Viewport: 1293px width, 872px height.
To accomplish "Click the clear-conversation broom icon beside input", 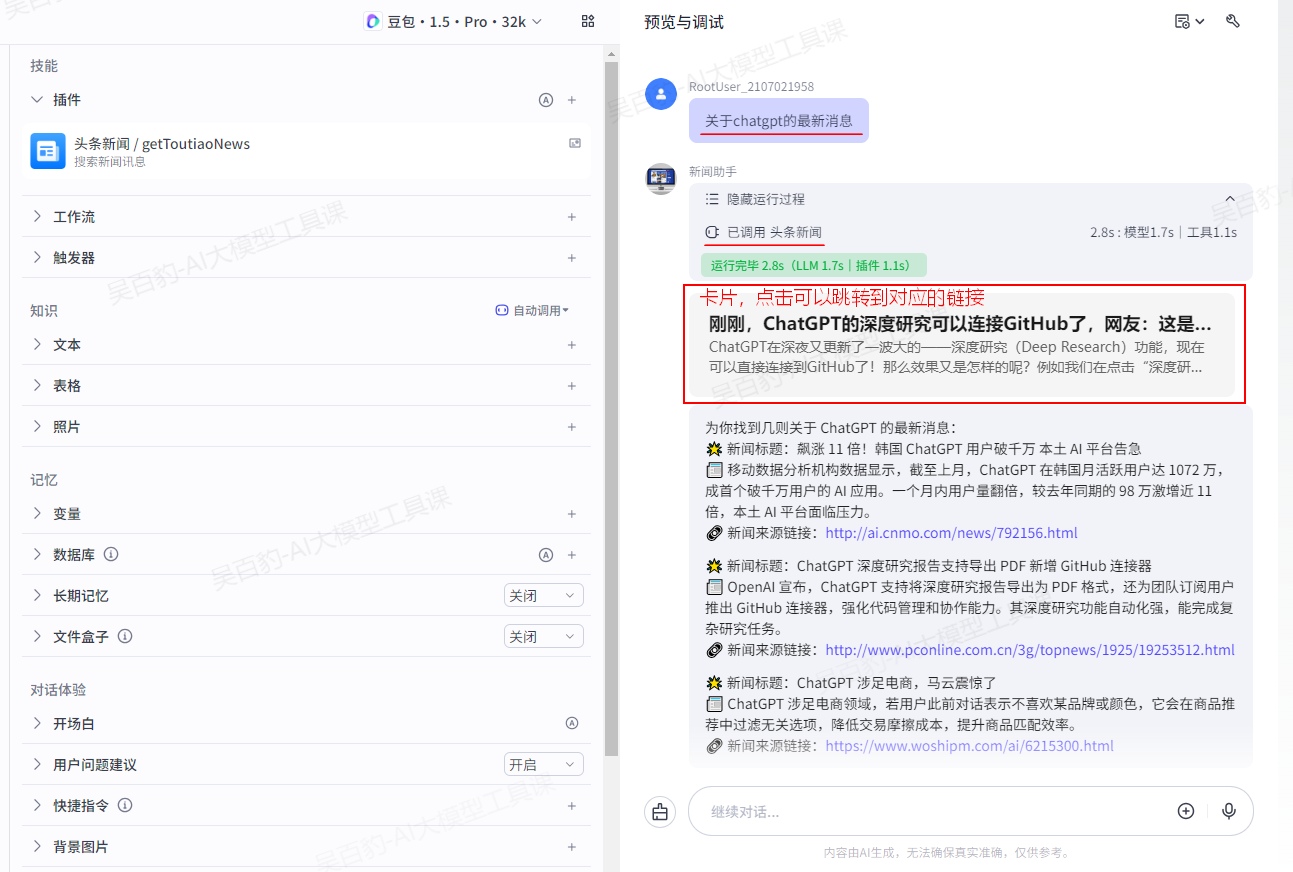I will point(660,812).
